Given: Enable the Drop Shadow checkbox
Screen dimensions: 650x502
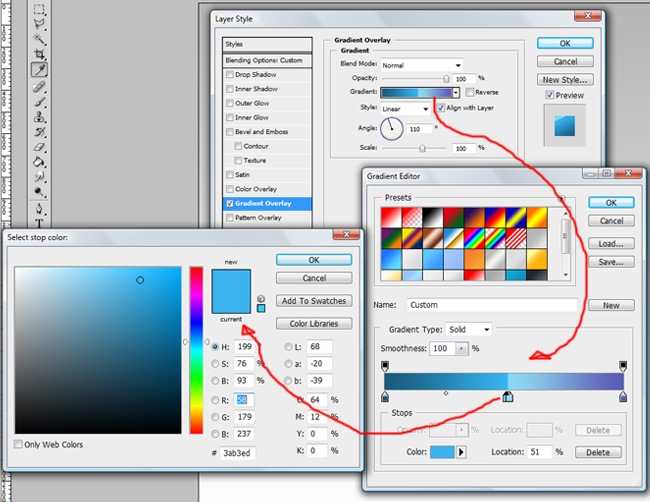Looking at the screenshot, I should coord(230,75).
